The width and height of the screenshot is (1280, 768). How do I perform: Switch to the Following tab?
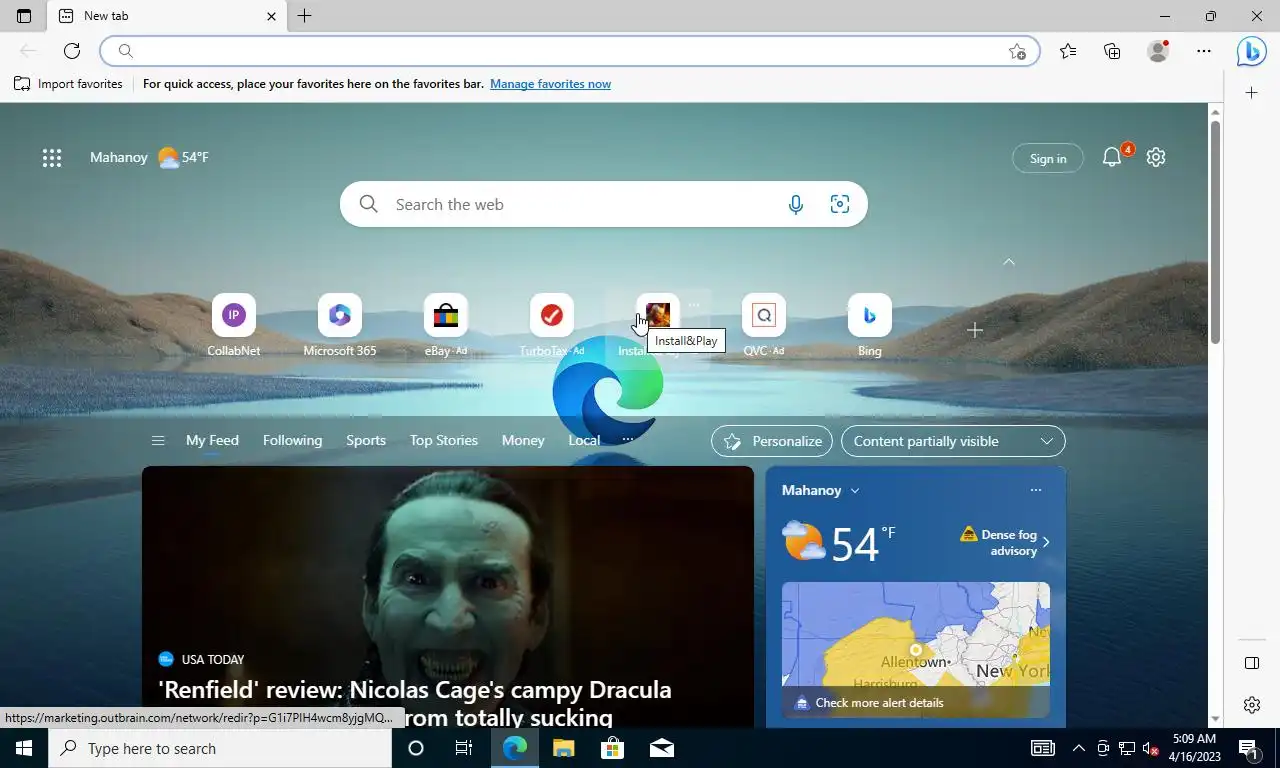292,440
